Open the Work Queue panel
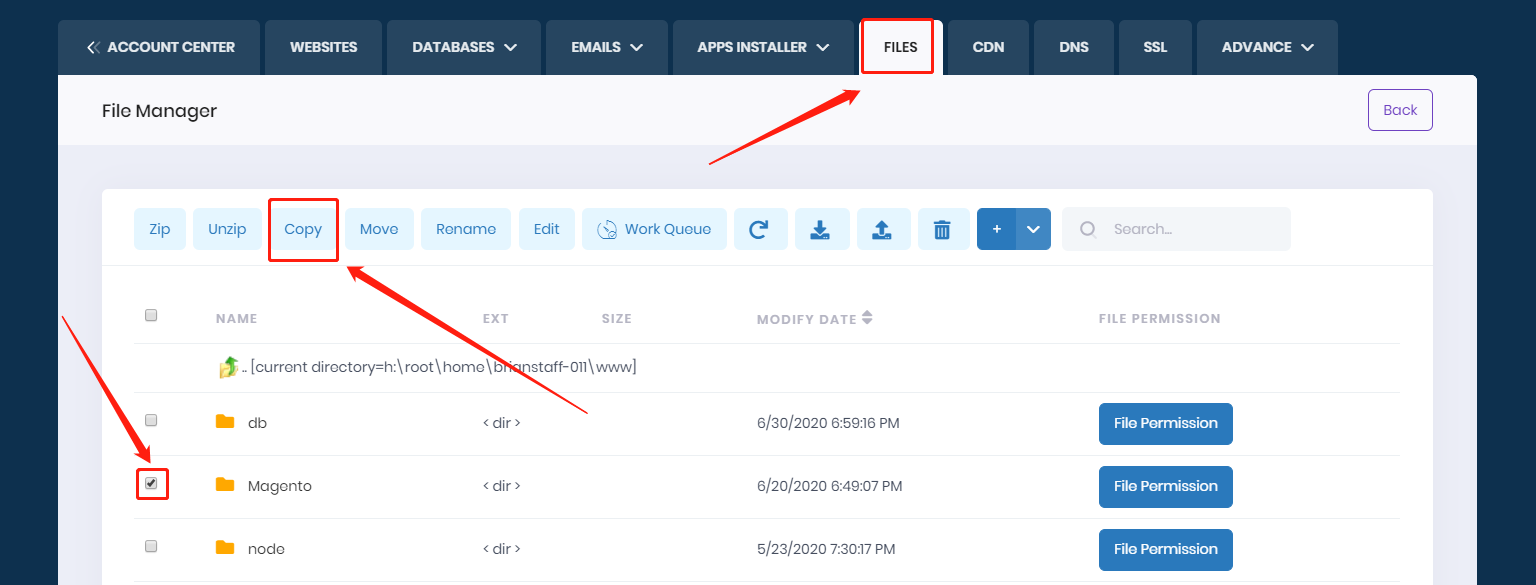The height and width of the screenshot is (585, 1536). click(x=654, y=229)
